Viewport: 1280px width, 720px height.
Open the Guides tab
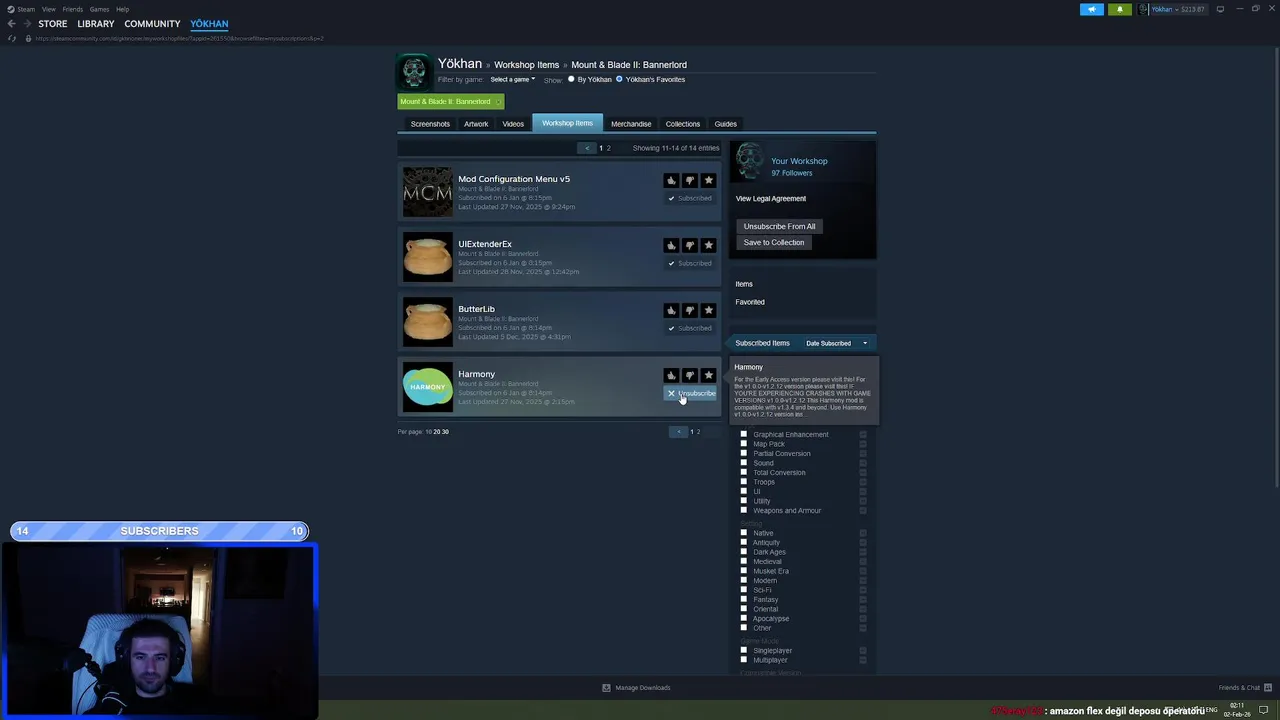coord(726,124)
